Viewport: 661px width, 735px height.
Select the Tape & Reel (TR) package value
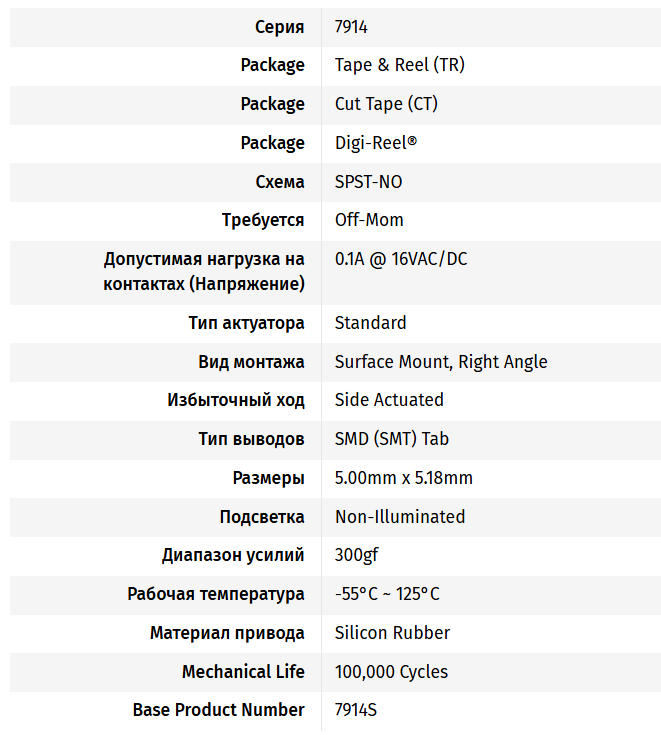pos(399,65)
